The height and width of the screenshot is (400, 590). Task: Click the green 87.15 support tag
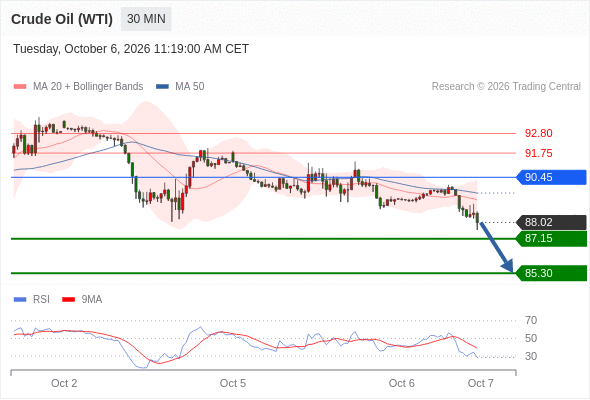[x=551, y=239]
